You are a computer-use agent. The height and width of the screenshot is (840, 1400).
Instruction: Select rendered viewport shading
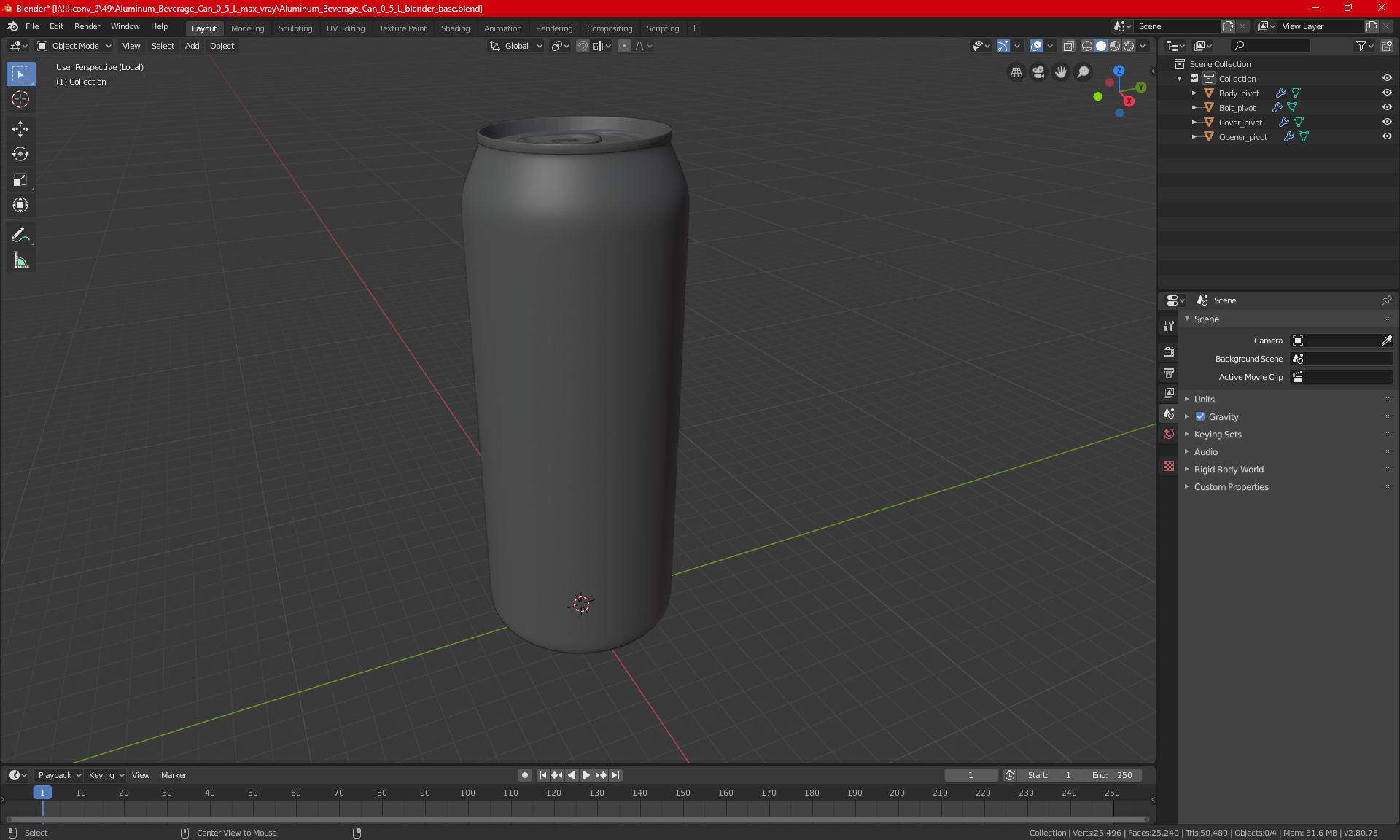1129,46
